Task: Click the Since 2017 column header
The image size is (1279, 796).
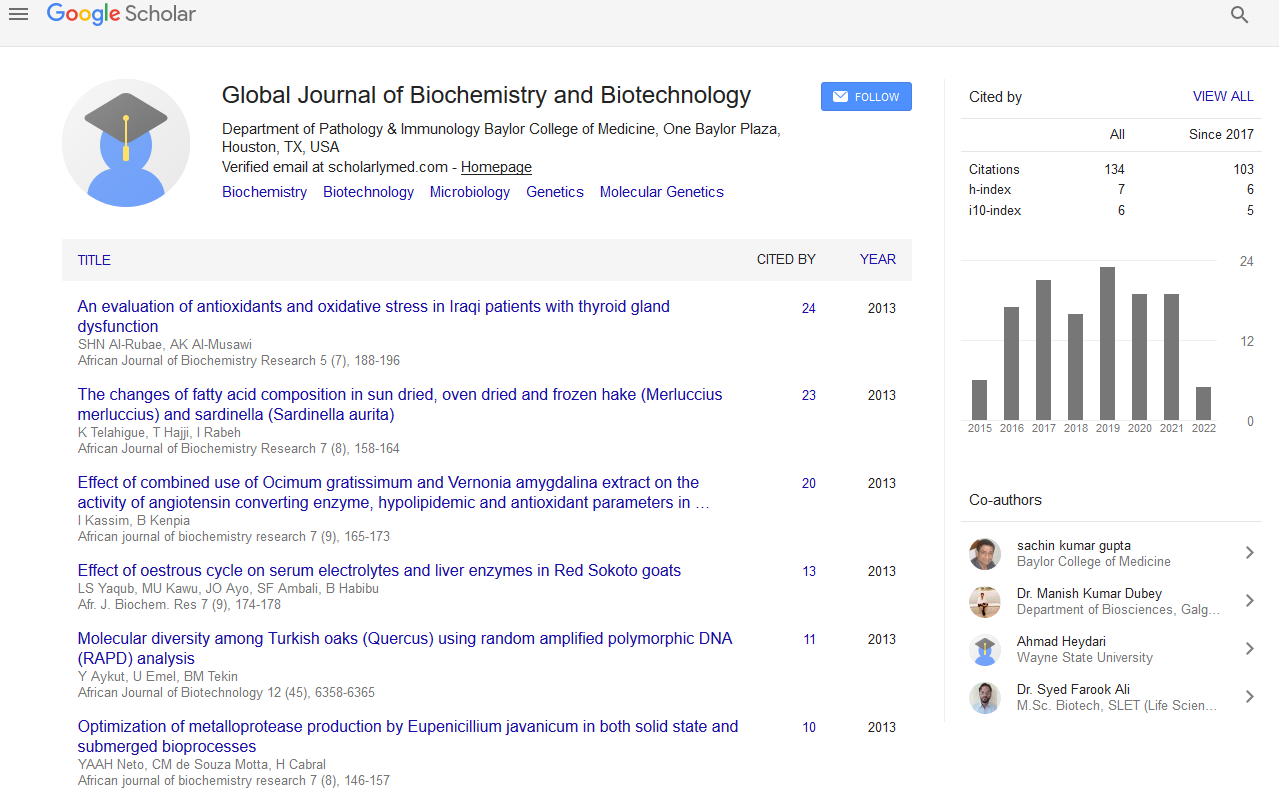Action: point(1221,134)
